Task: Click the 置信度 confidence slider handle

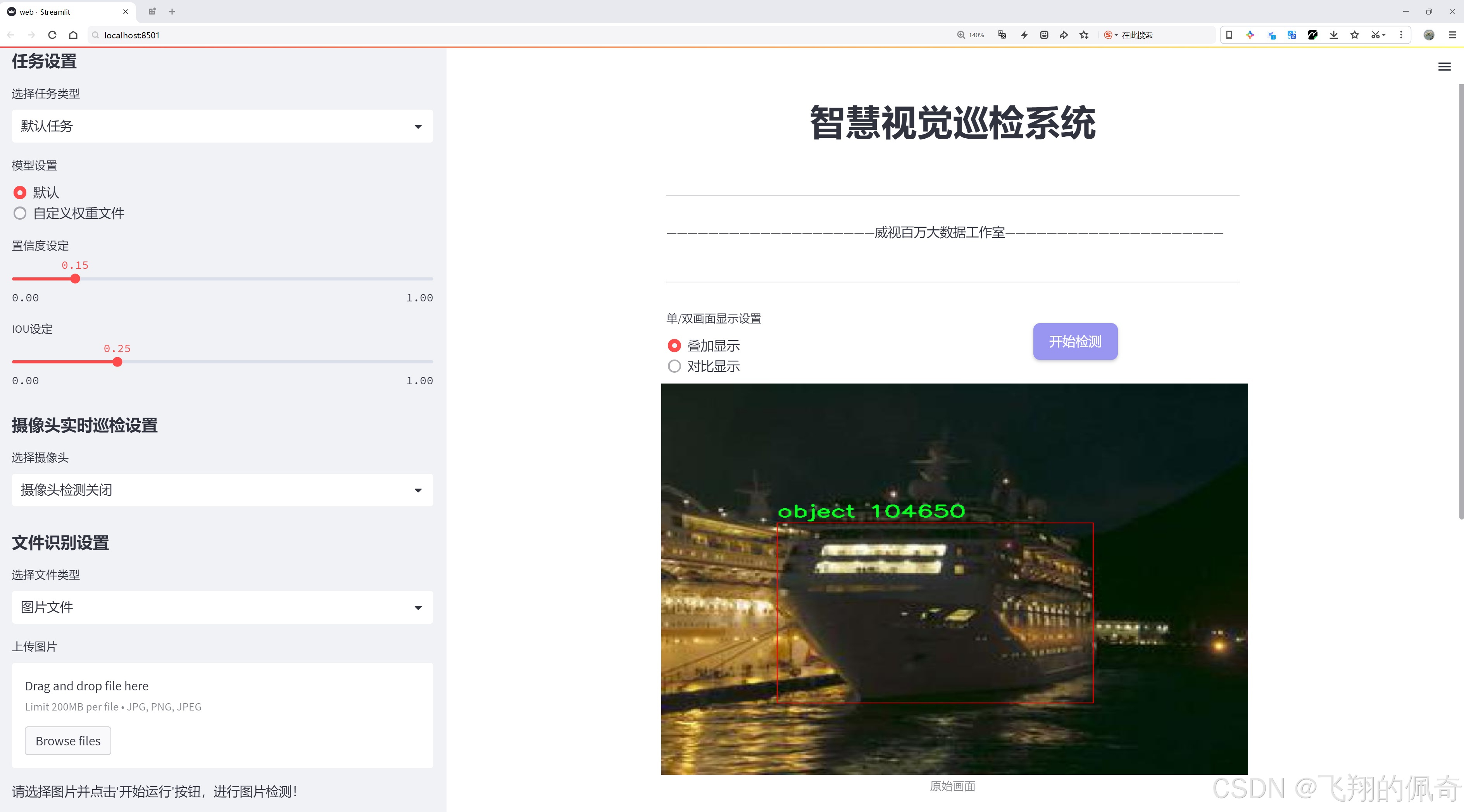Action: (75, 279)
